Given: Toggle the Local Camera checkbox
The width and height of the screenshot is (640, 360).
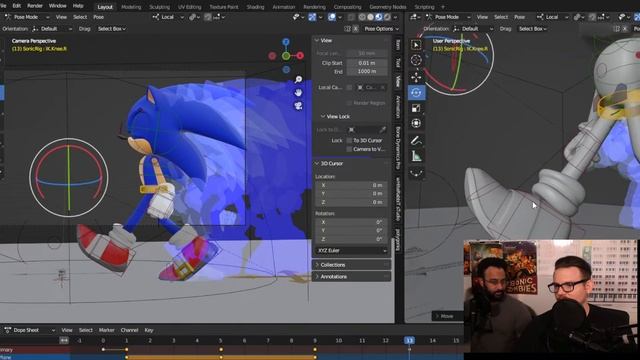Looking at the screenshot, I should click(349, 87).
